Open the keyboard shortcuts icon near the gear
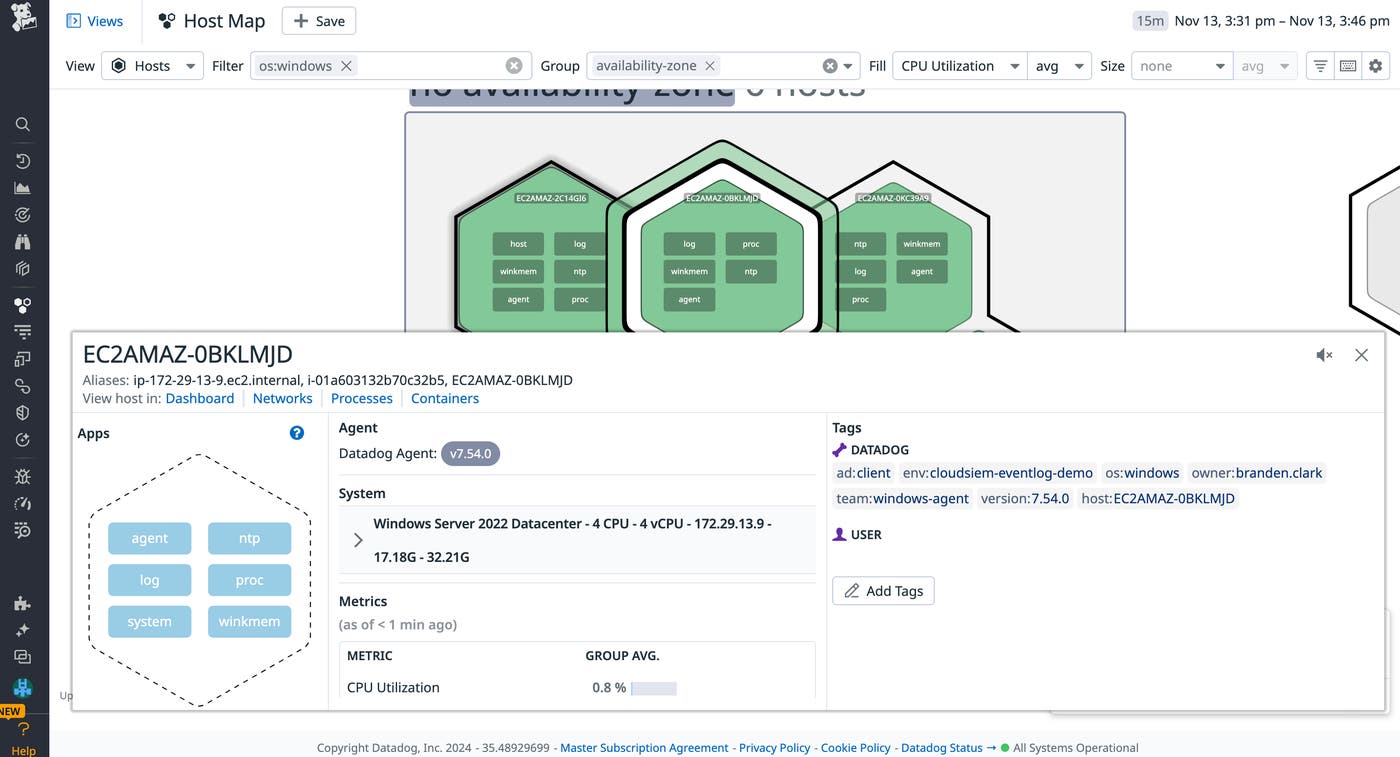The width and height of the screenshot is (1400, 757). pos(1347,65)
